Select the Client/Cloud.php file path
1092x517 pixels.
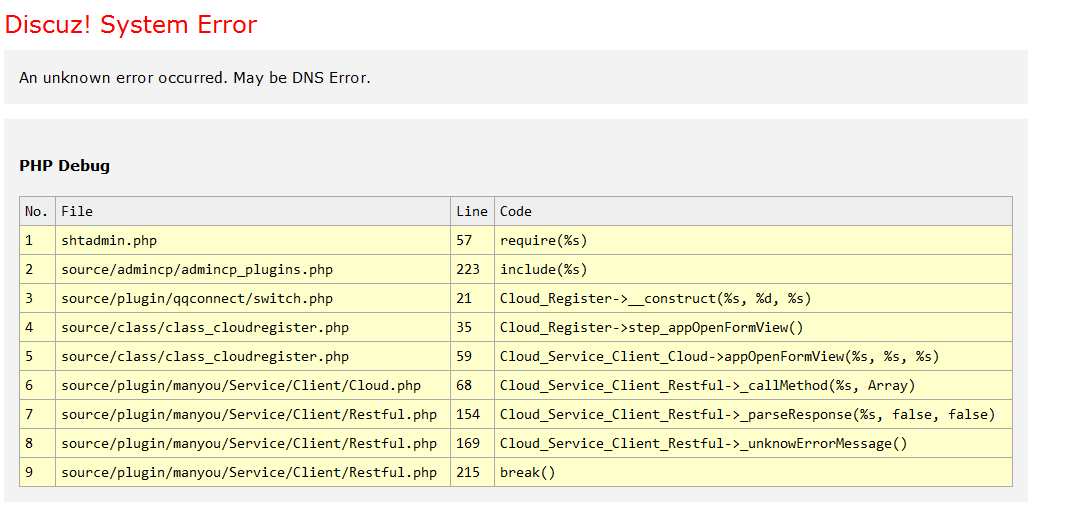point(241,385)
